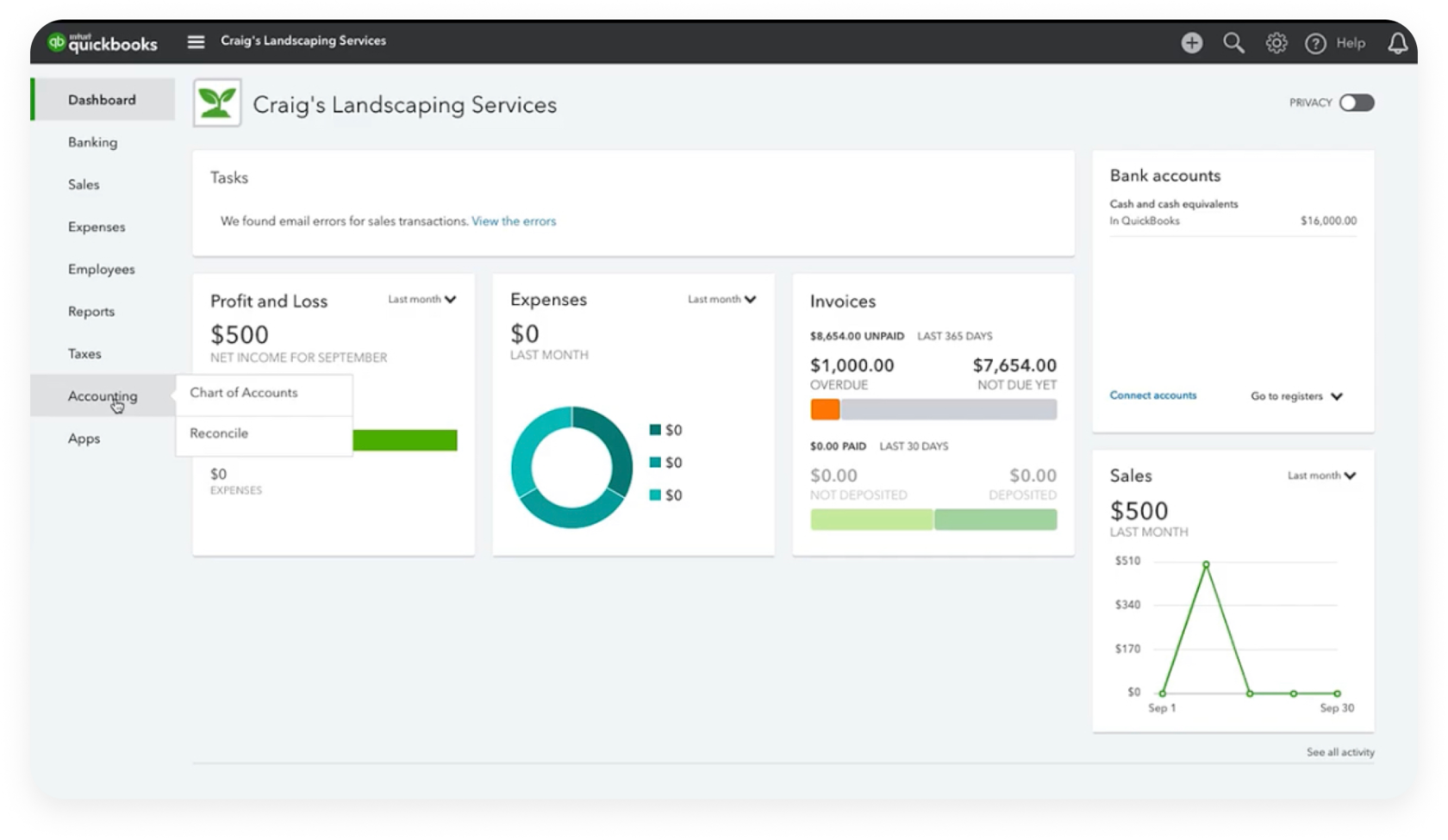This screenshot has height=840, width=1448.
Task: Click Connect accounts link
Action: click(1152, 395)
